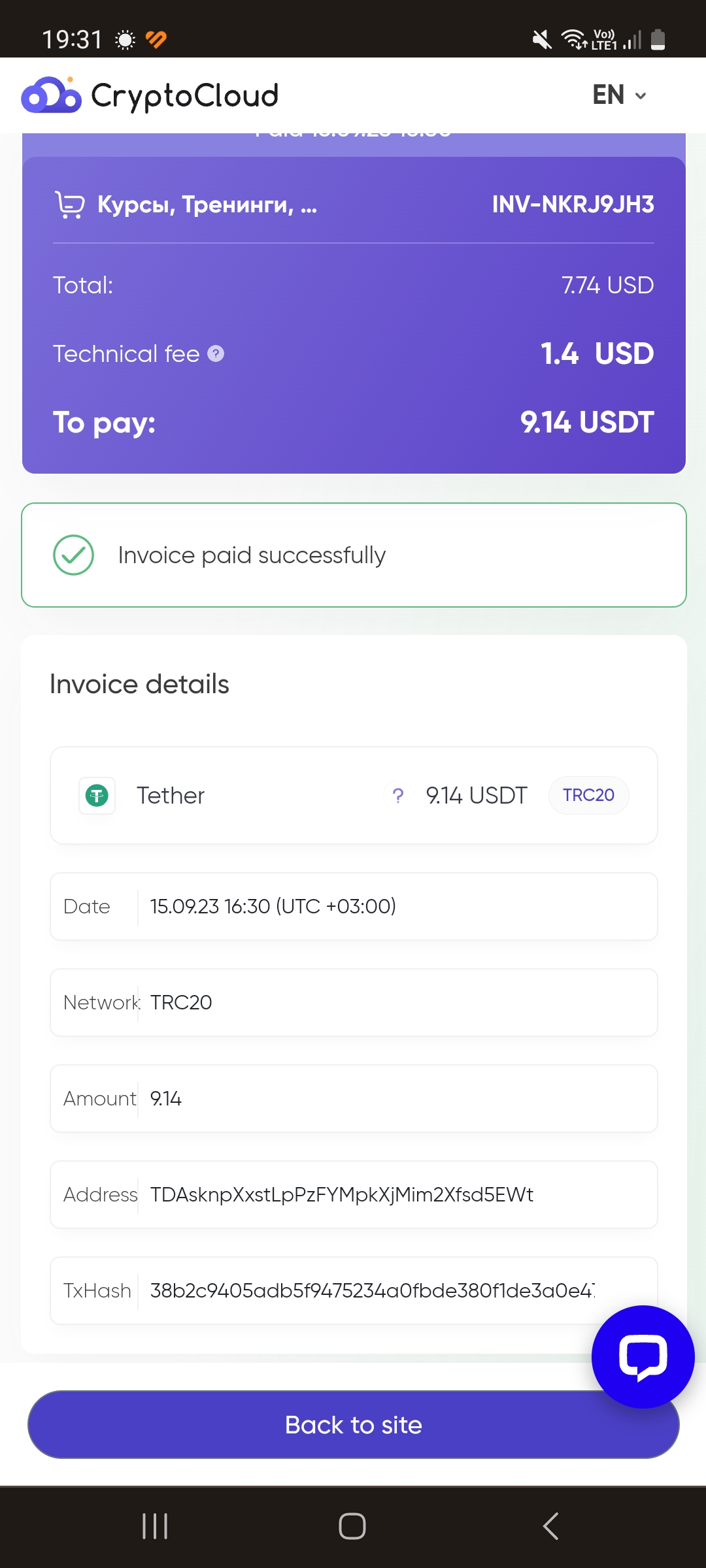Select the TxHash field value
The height and width of the screenshot is (1568, 706).
tap(373, 1290)
